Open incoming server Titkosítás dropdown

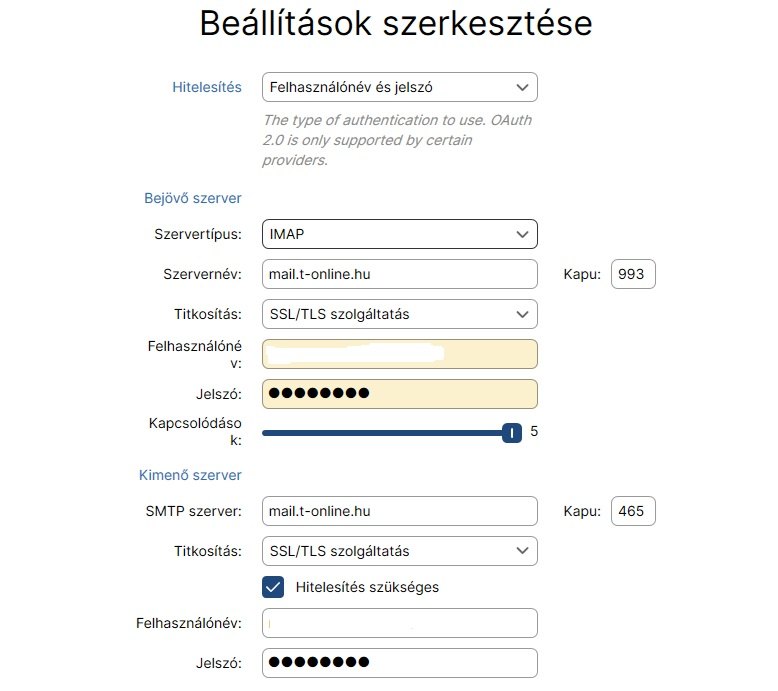pos(399,314)
